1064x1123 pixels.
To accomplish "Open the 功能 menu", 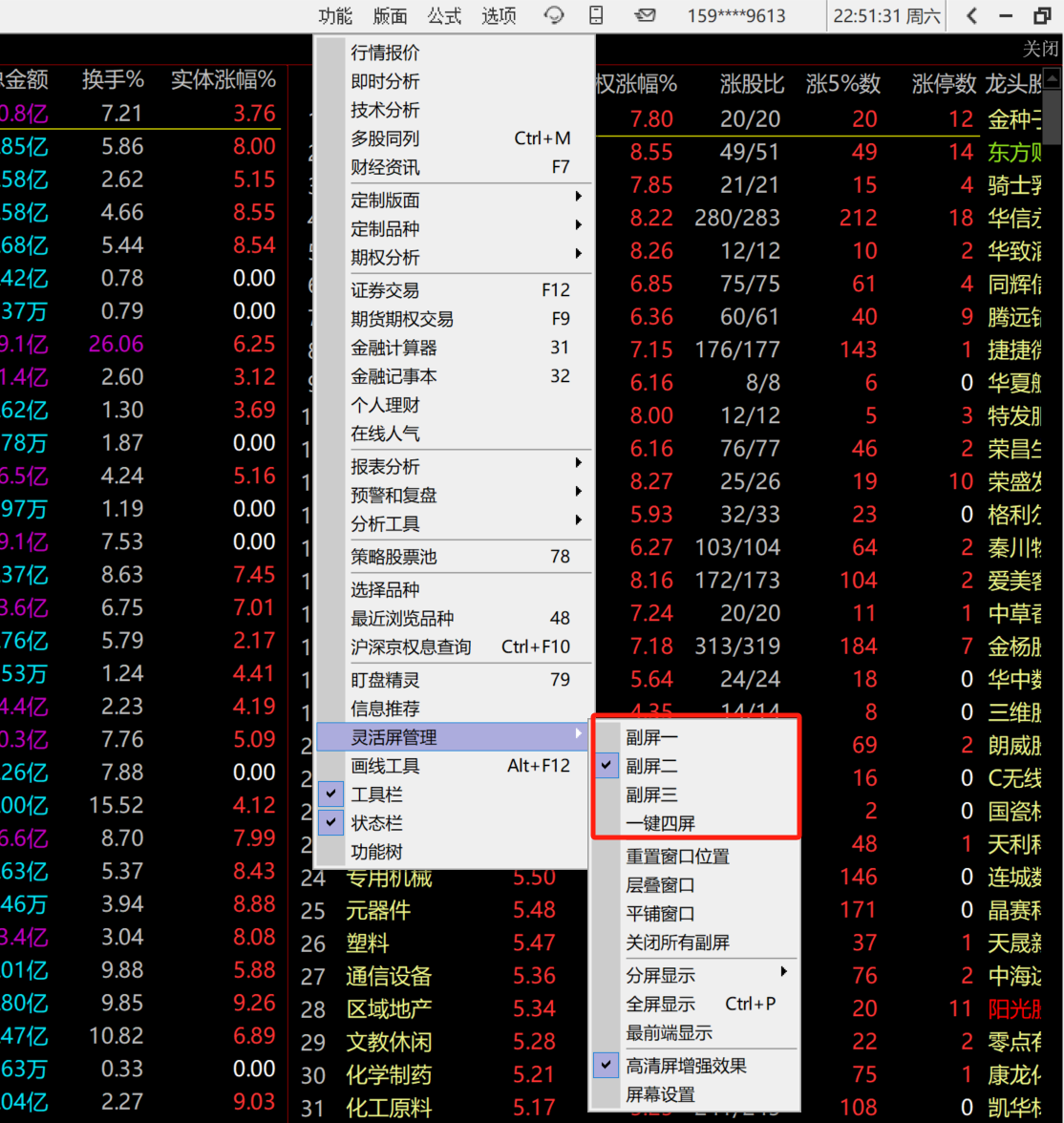I will point(335,15).
